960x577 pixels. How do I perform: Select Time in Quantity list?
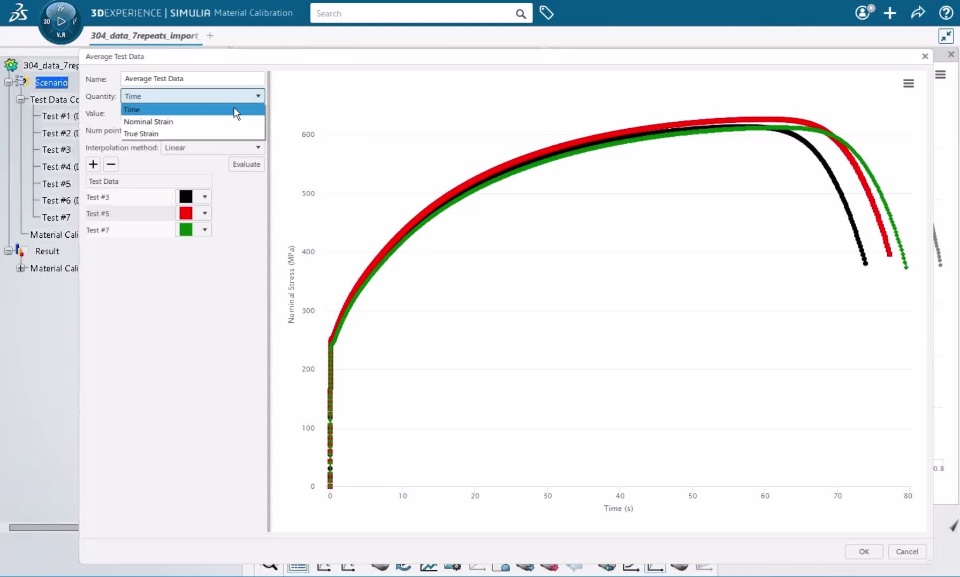coord(193,110)
